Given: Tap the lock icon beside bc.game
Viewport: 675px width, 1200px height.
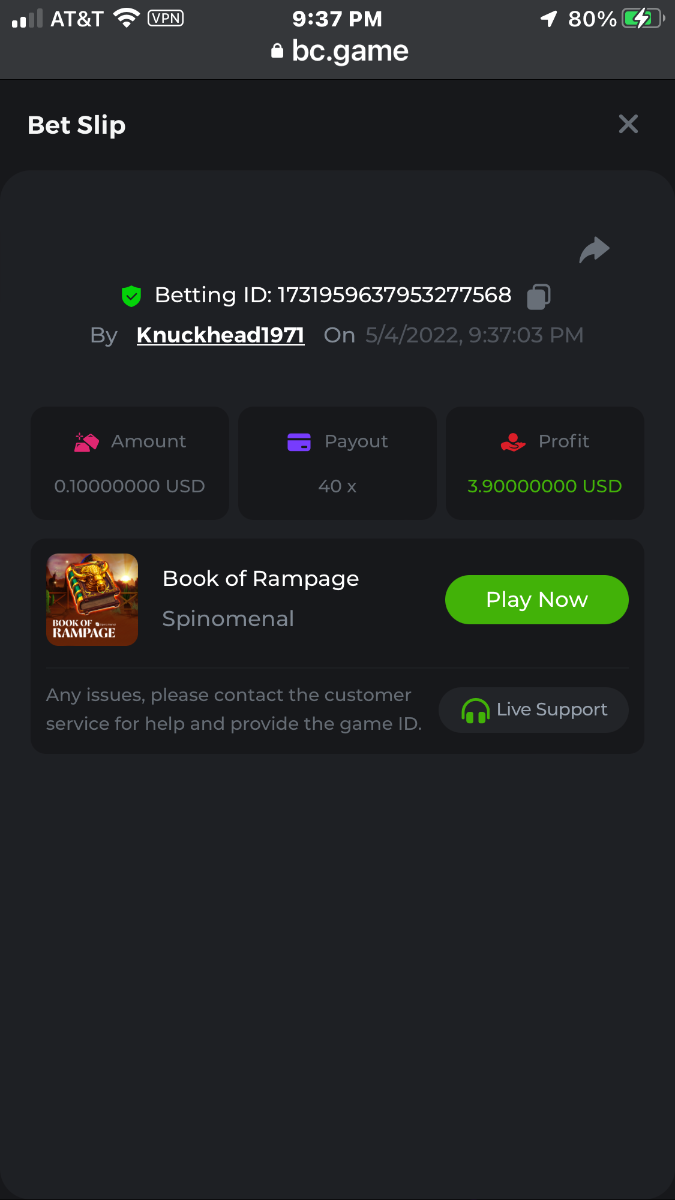Looking at the screenshot, I should pyautogui.click(x=277, y=52).
